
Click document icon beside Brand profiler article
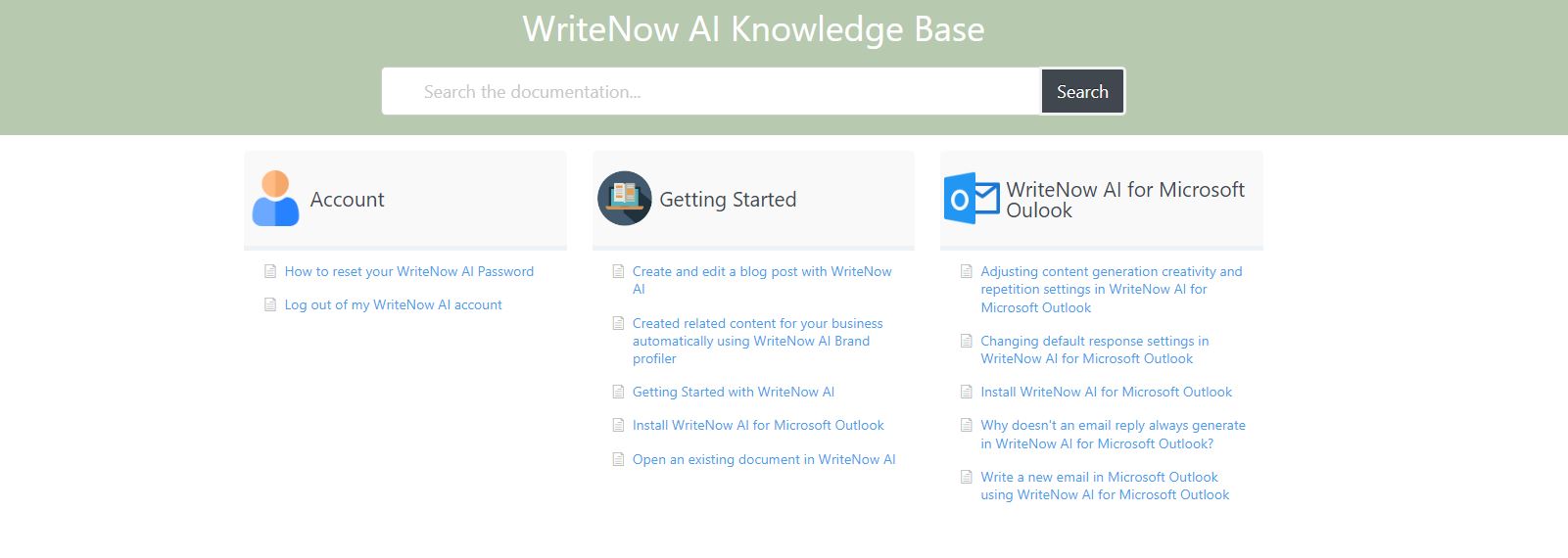[x=618, y=323]
